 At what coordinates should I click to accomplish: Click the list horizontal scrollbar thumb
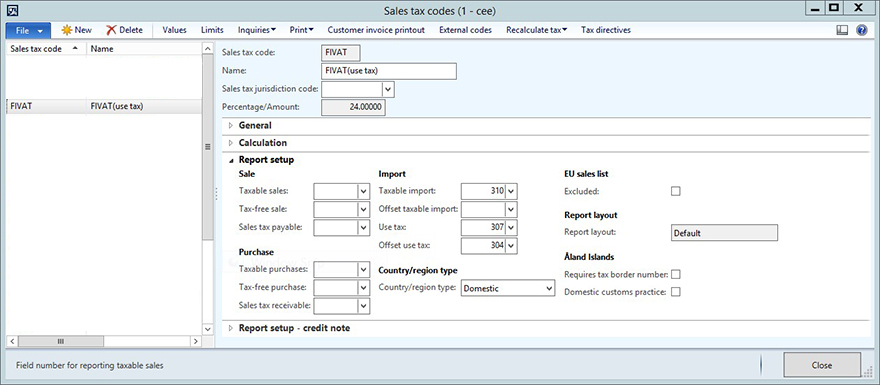pos(61,341)
